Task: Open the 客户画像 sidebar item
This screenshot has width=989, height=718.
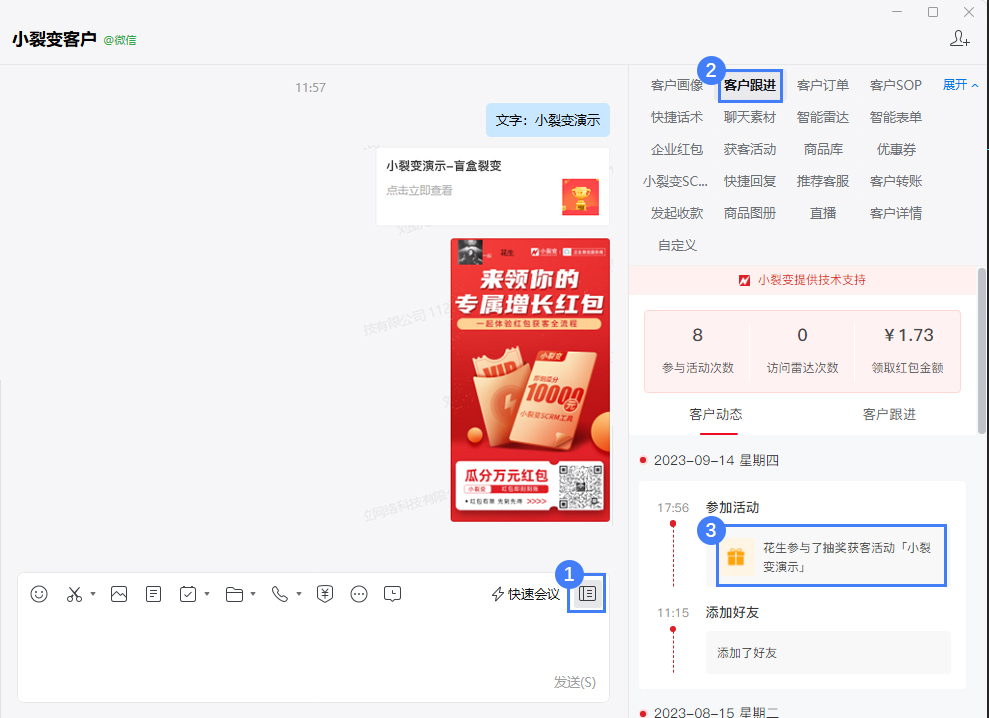Action: pos(677,85)
